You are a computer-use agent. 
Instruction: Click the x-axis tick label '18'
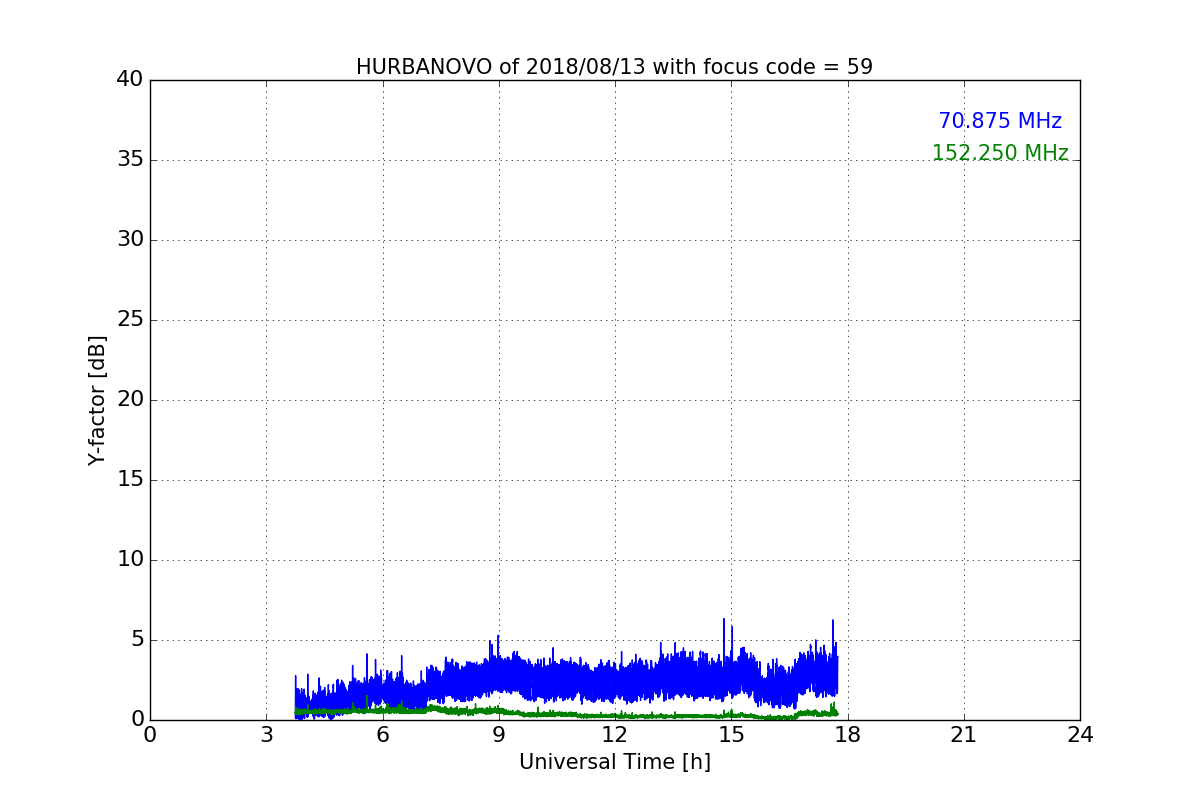tap(848, 735)
